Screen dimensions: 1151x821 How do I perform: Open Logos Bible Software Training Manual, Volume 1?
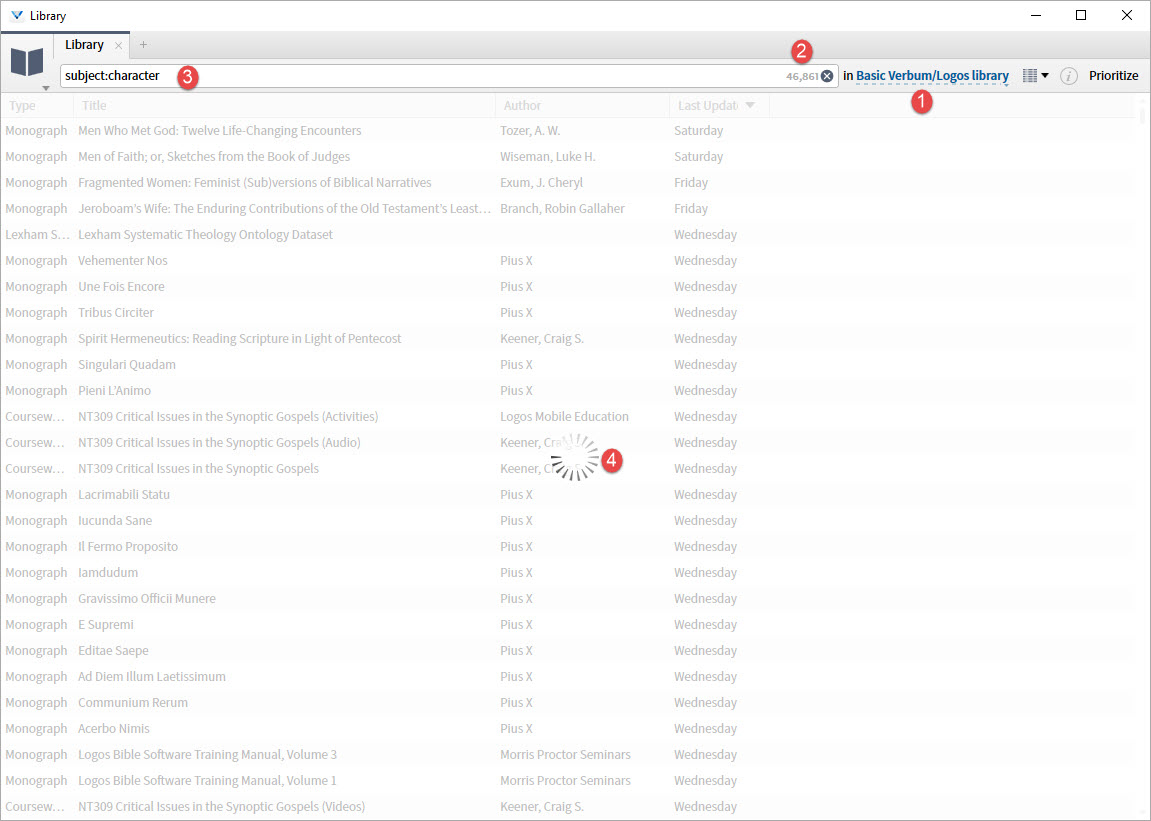pyautogui.click(x=207, y=781)
